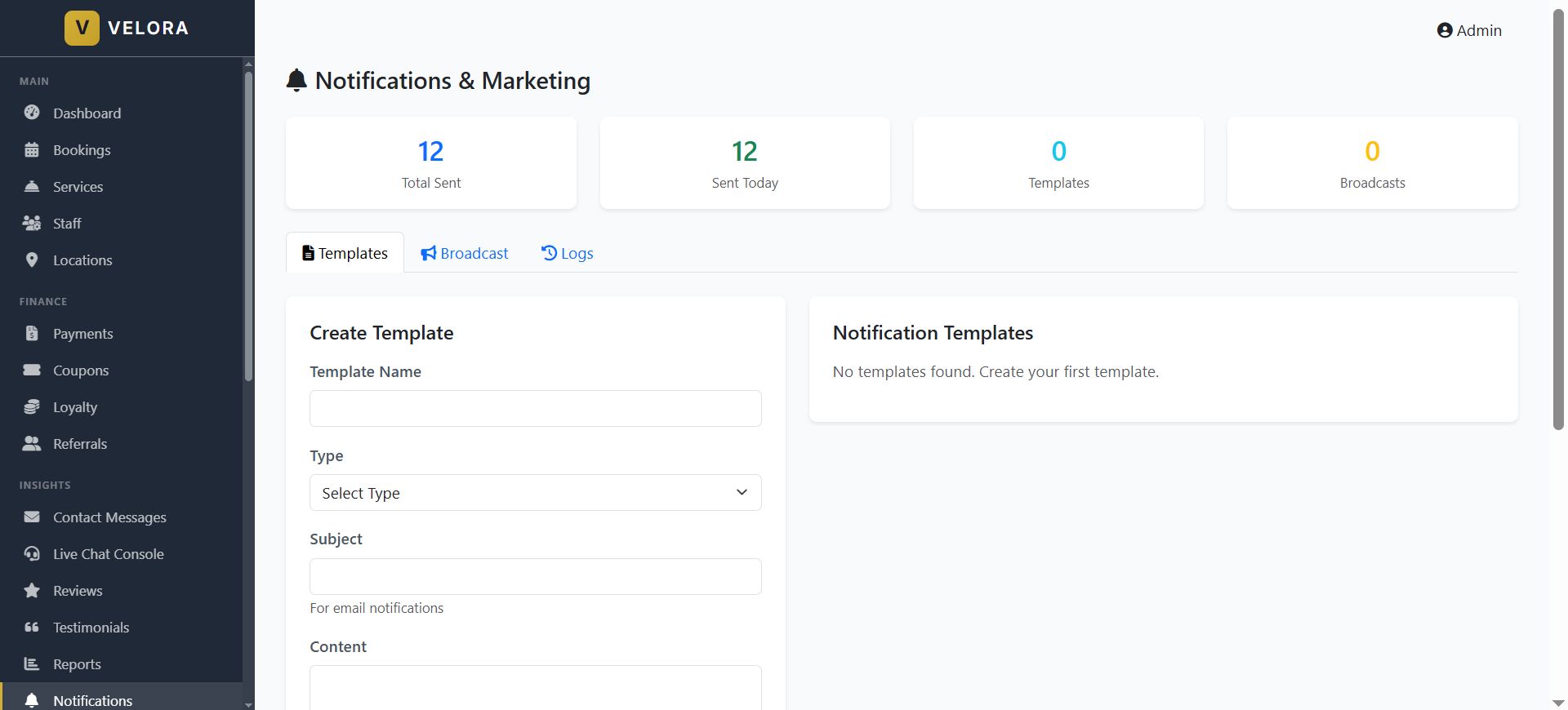Open the Referrals sidebar link

point(80,444)
